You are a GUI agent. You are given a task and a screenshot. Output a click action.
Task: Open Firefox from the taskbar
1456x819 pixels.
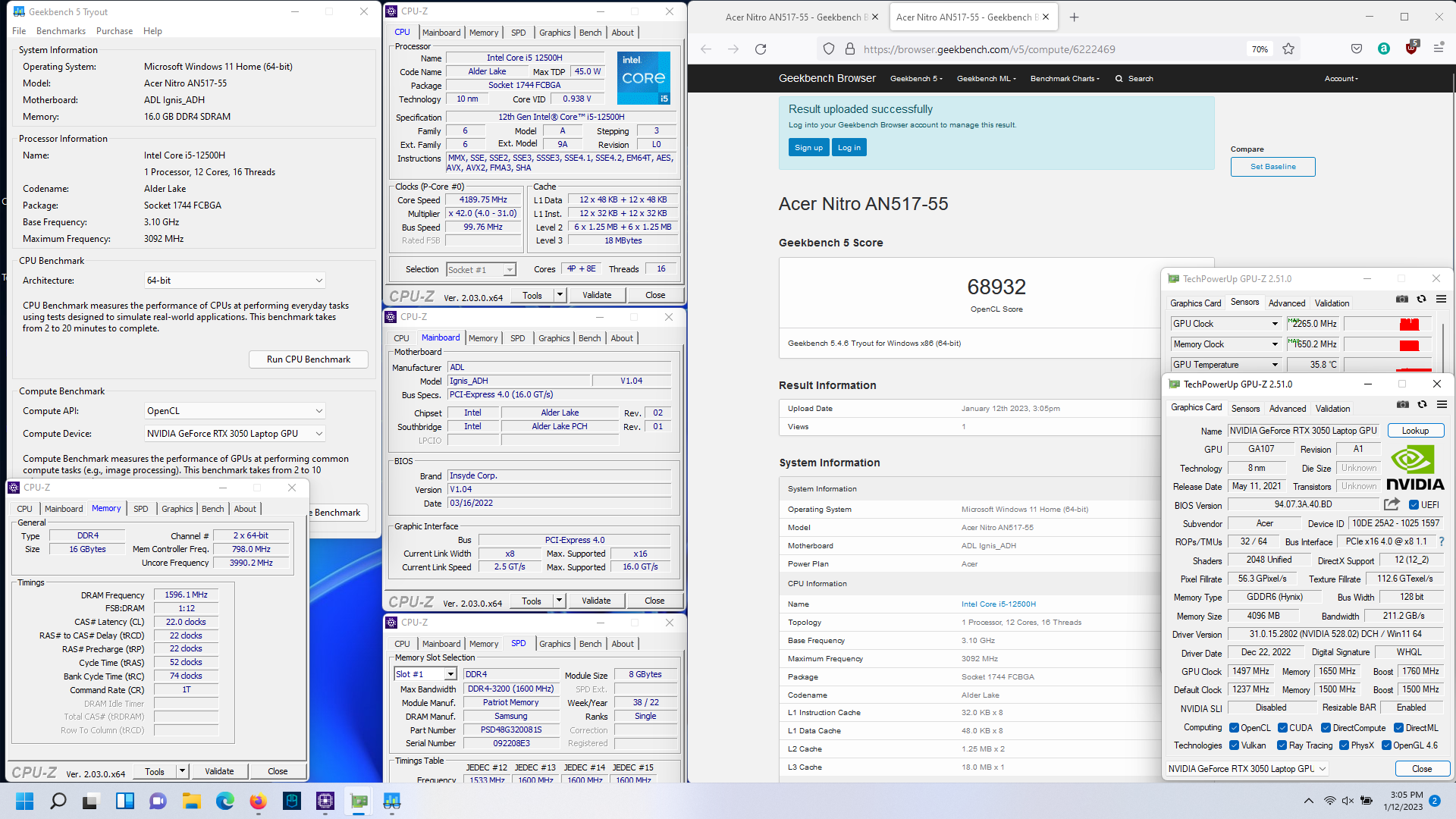[259, 801]
